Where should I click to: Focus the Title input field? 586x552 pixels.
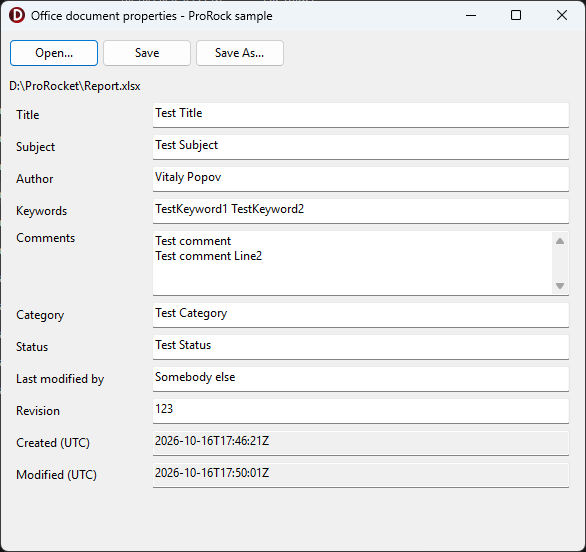click(361, 115)
